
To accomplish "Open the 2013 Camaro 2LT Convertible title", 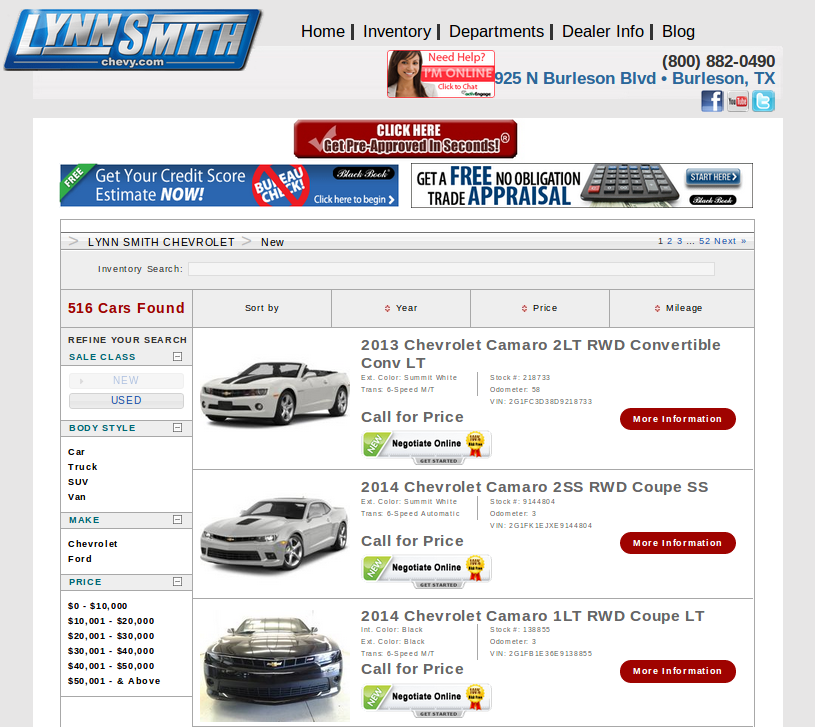I will (x=541, y=354).
